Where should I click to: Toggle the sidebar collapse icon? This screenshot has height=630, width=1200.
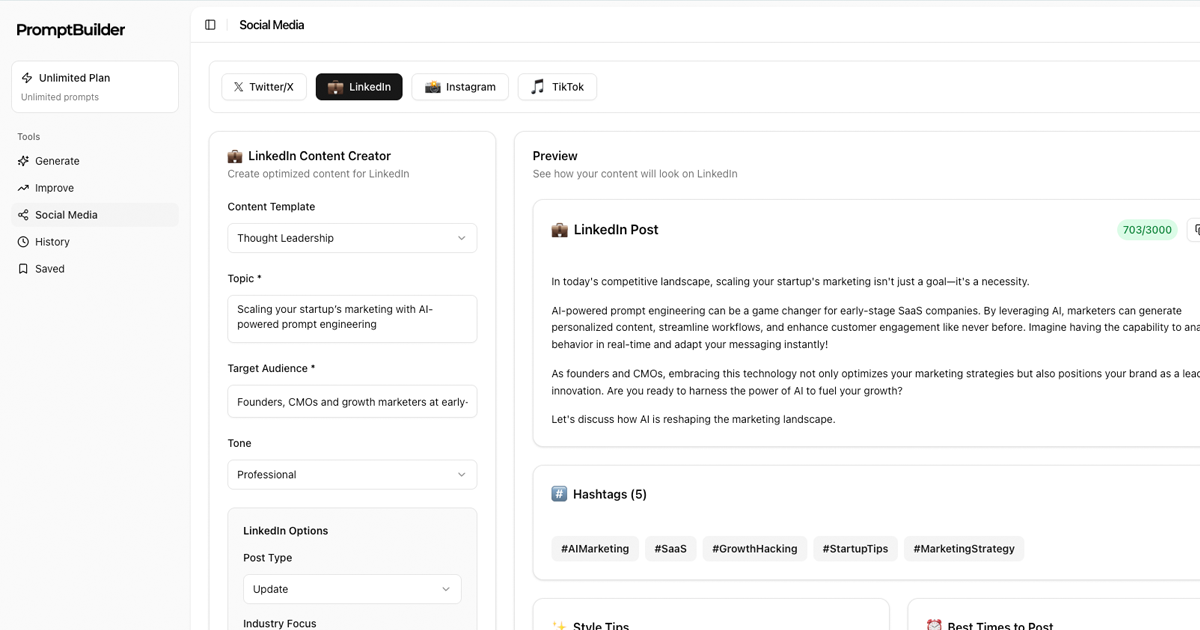pos(209,23)
